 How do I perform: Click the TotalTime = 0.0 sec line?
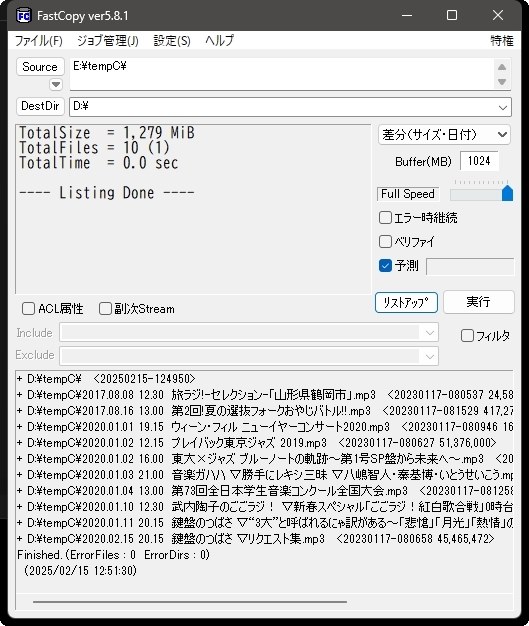[98, 163]
